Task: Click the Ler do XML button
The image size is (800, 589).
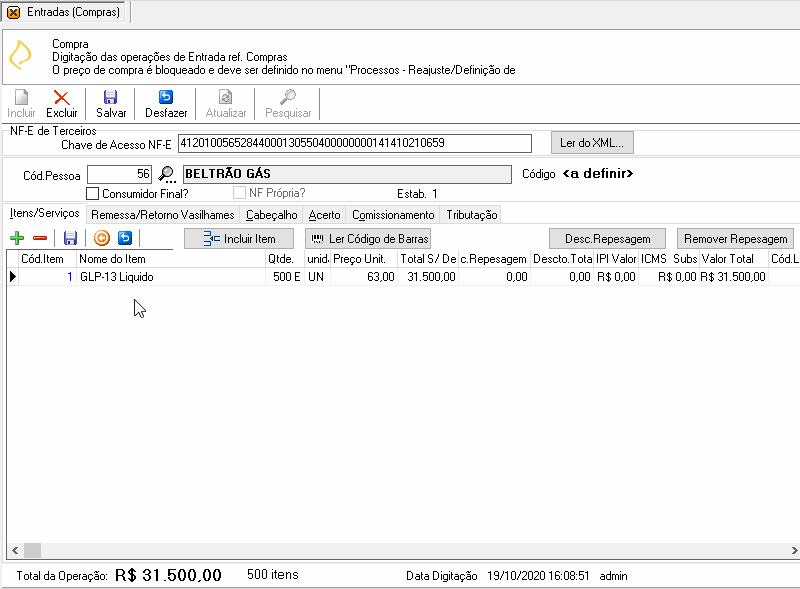Action: [x=592, y=143]
